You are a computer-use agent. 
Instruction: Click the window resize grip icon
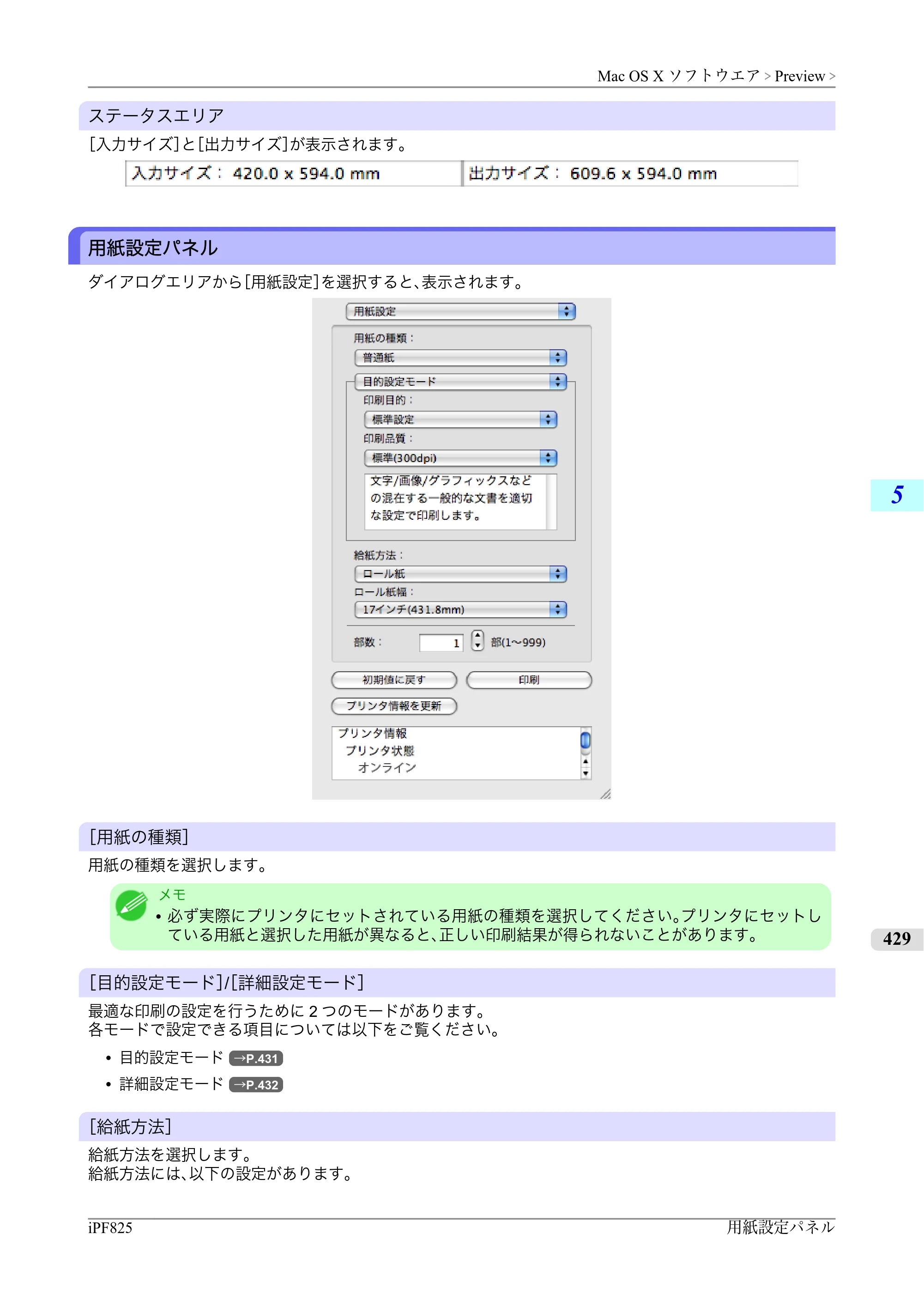point(605,794)
